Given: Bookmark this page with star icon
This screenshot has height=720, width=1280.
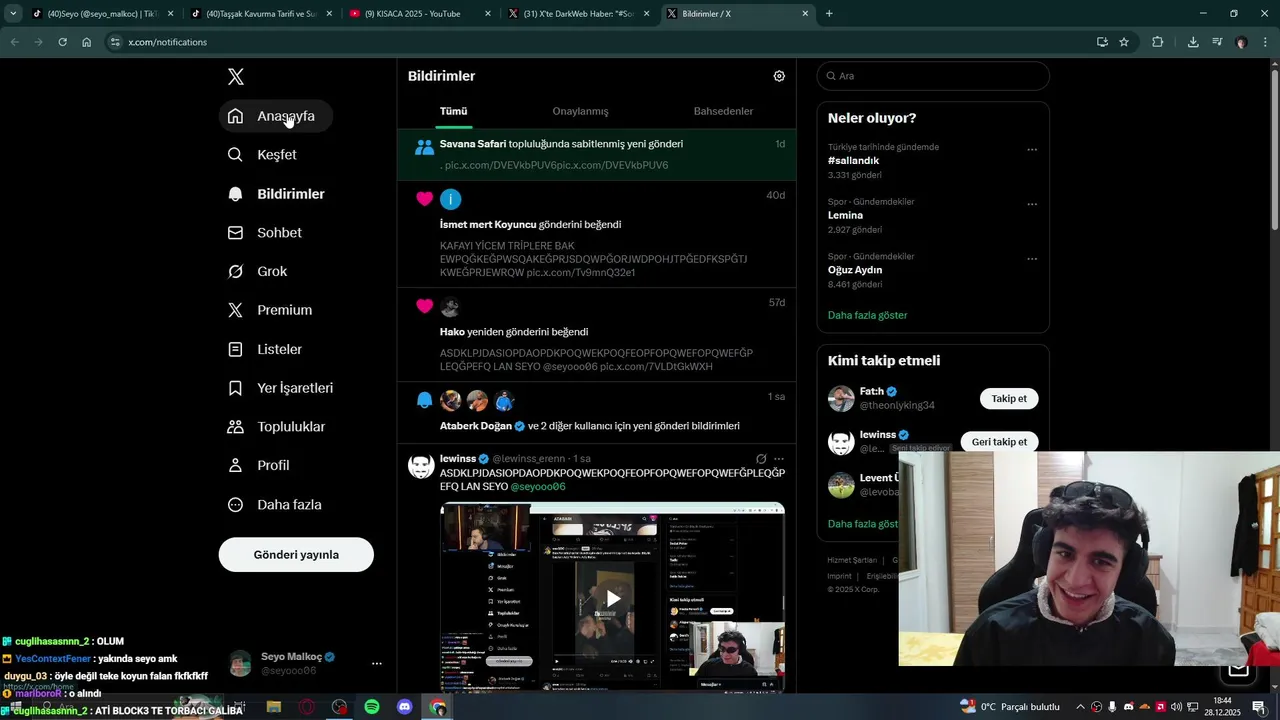Looking at the screenshot, I should coord(1124,42).
